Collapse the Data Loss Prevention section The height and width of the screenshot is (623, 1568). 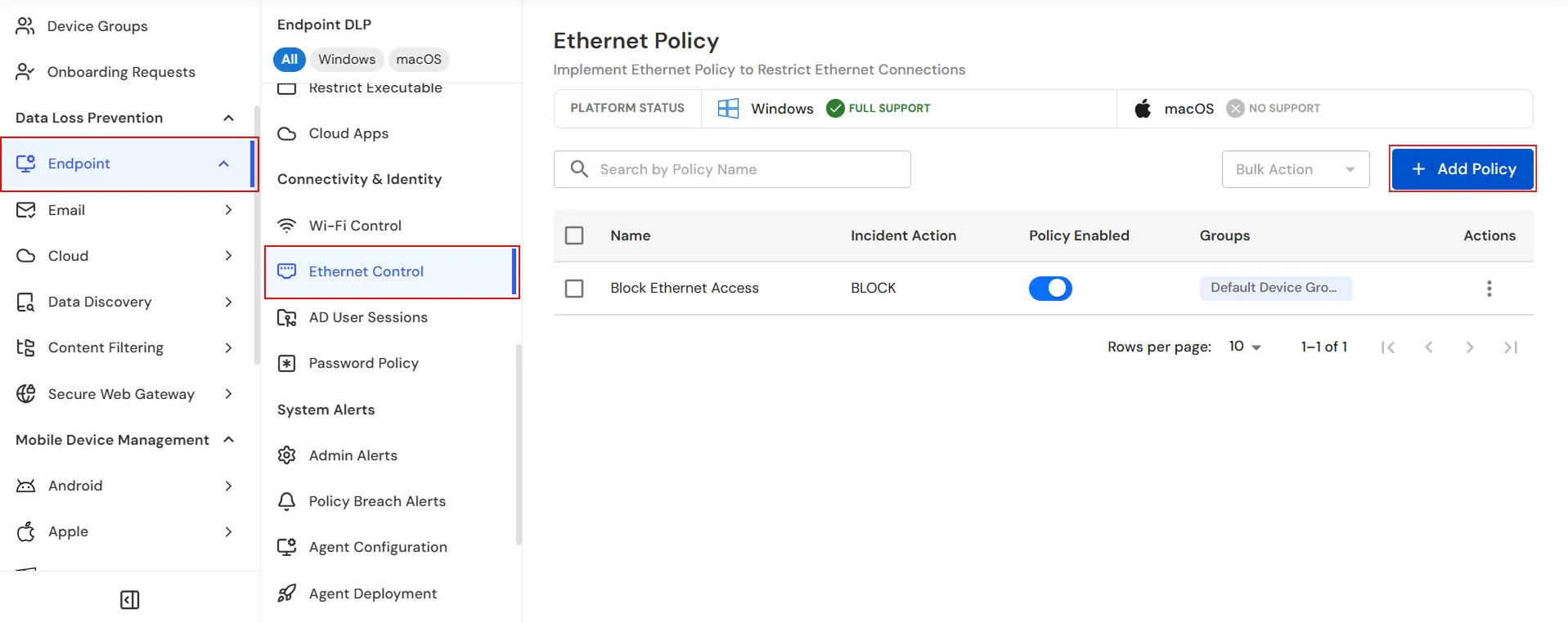pos(228,118)
